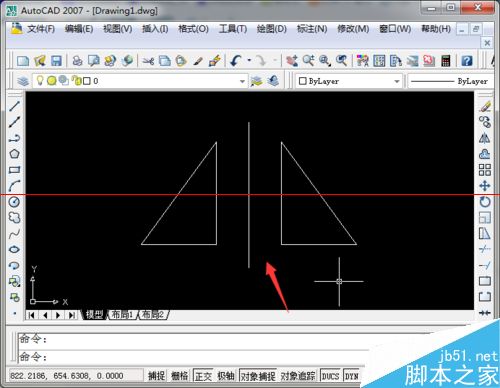Toggle 对象追踪 object snap tracking
This screenshot has width=500, height=388.
coord(298,376)
